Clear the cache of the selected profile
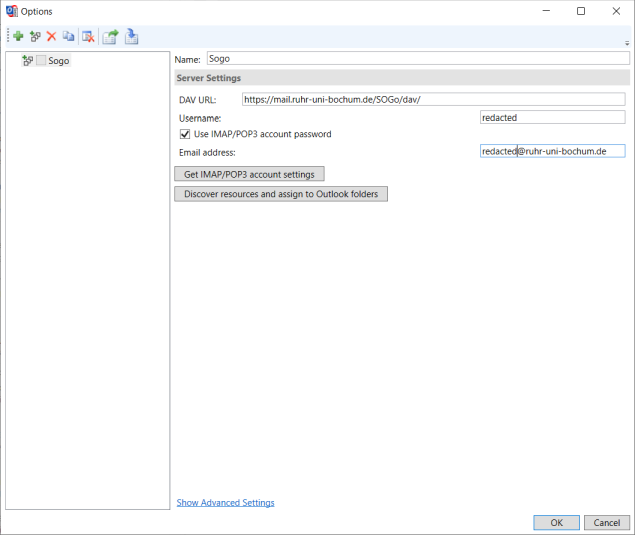Viewport: 635px width, 535px height. click(x=88, y=36)
